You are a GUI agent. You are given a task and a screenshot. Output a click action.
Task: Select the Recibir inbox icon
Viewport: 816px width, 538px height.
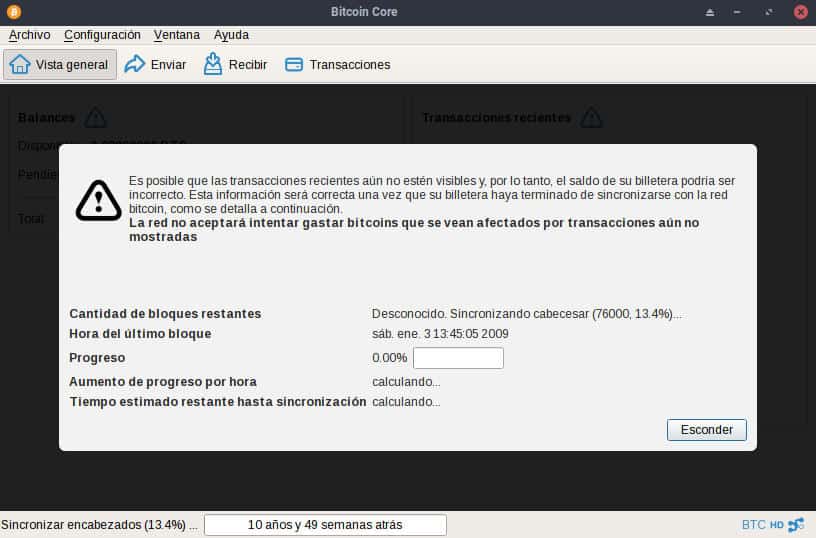coord(213,64)
